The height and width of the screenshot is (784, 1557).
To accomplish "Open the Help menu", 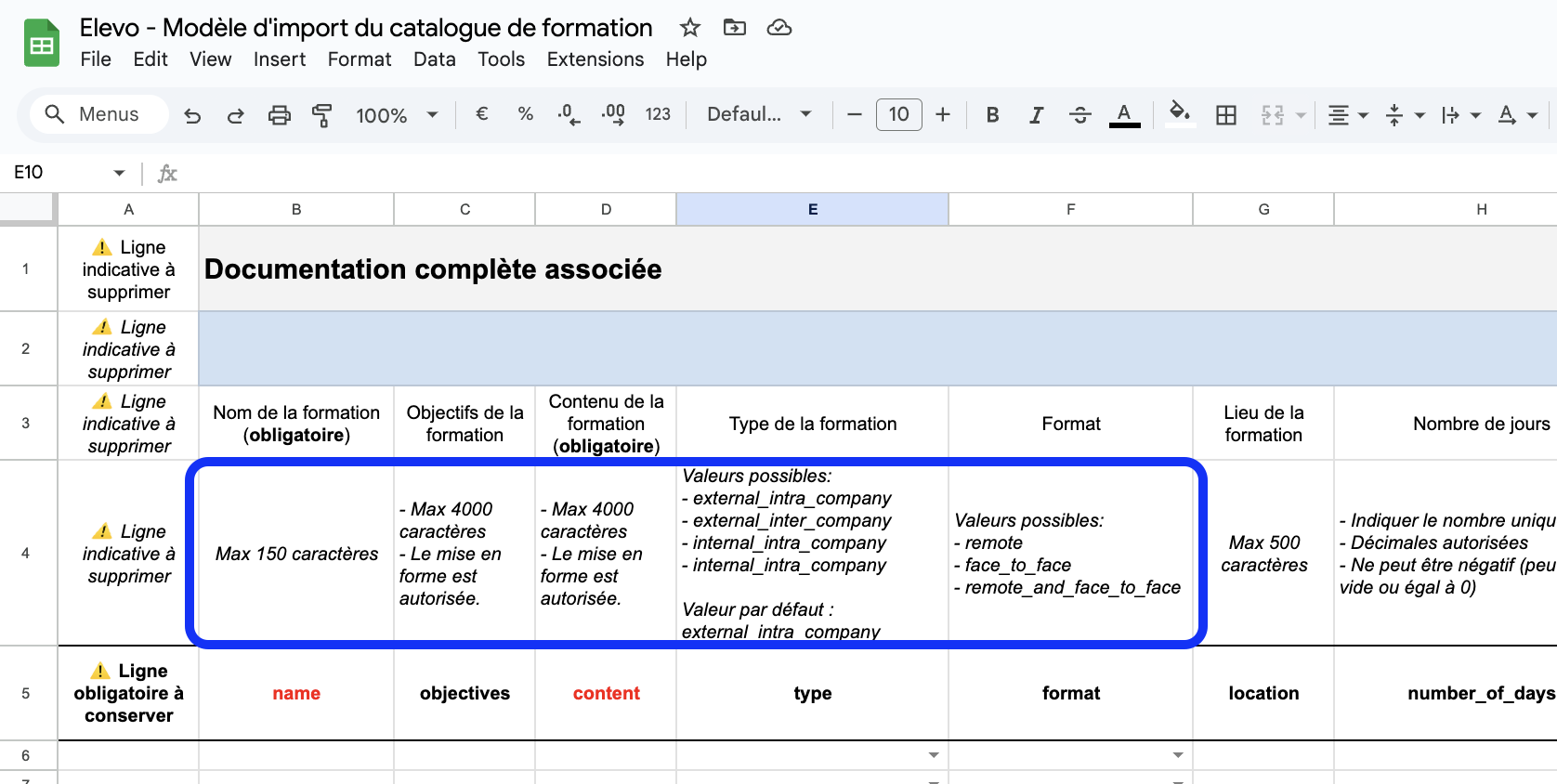I will tap(687, 59).
